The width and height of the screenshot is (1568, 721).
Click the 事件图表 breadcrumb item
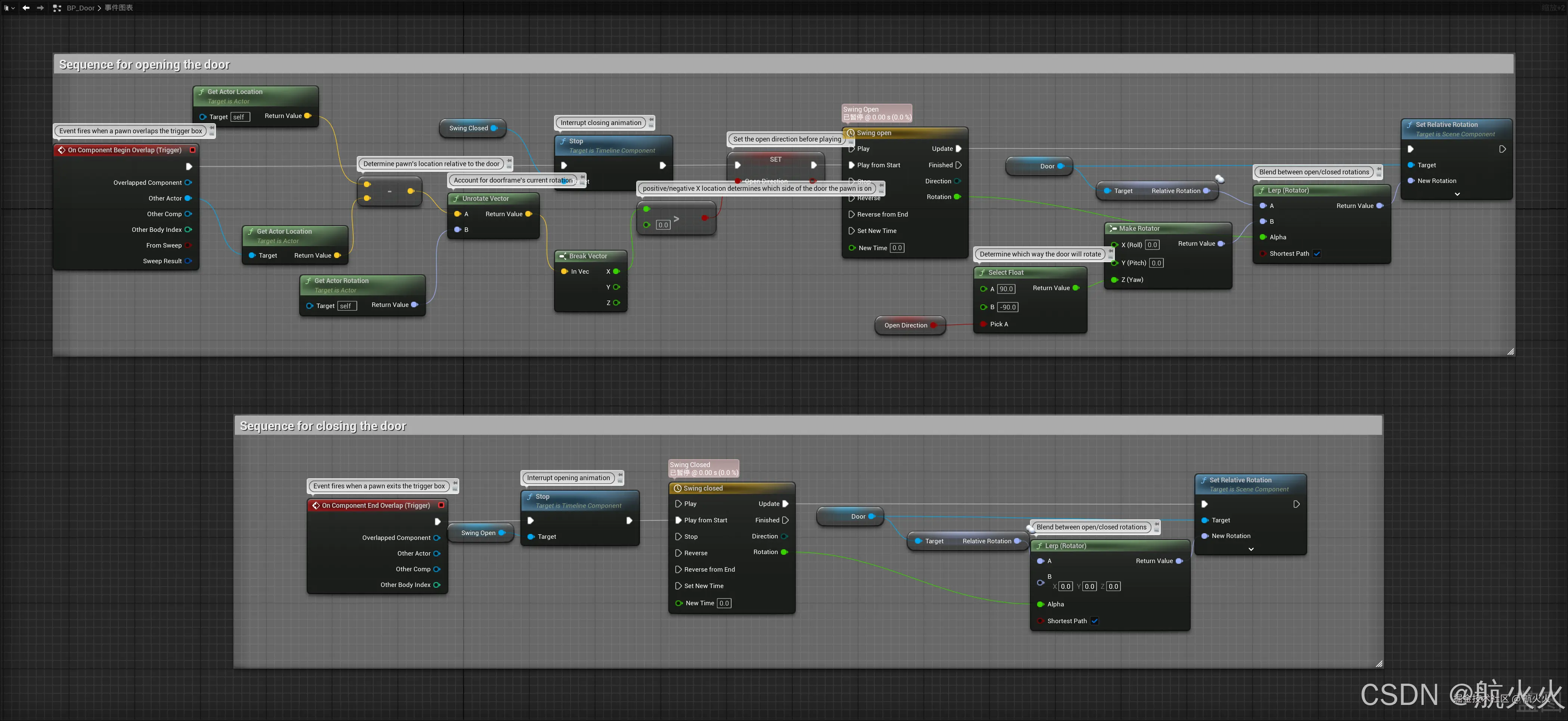click(x=119, y=8)
